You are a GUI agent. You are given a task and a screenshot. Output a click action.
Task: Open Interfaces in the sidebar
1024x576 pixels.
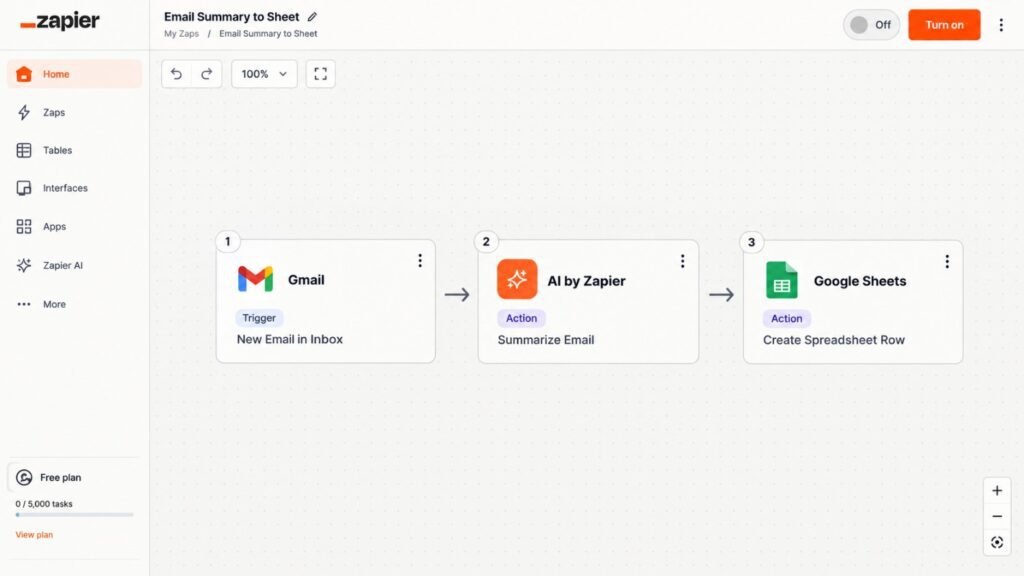pos(74,188)
